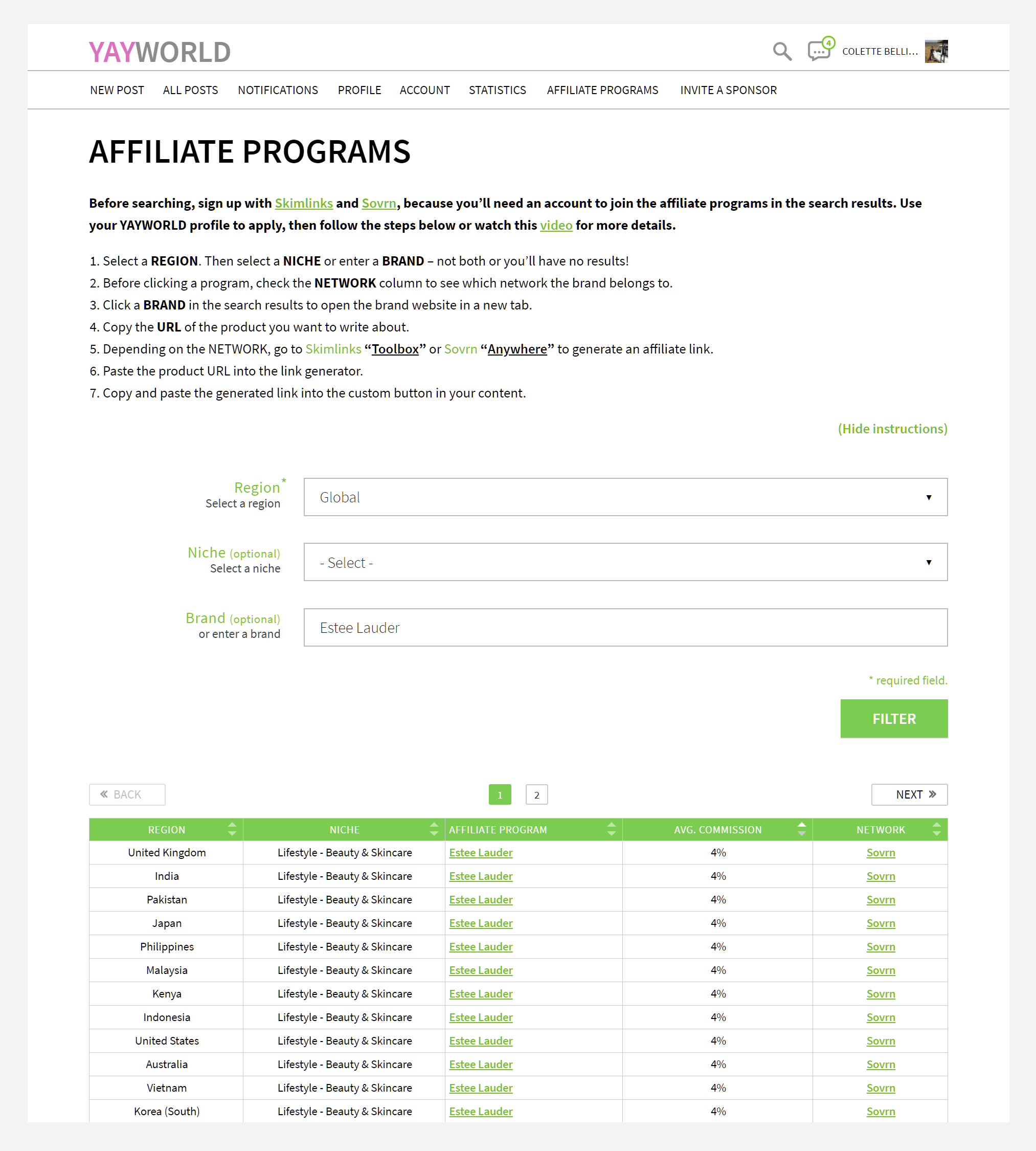The width and height of the screenshot is (1036, 1151).
Task: Open Sovrn network link in United Kingdom row
Action: [881, 853]
